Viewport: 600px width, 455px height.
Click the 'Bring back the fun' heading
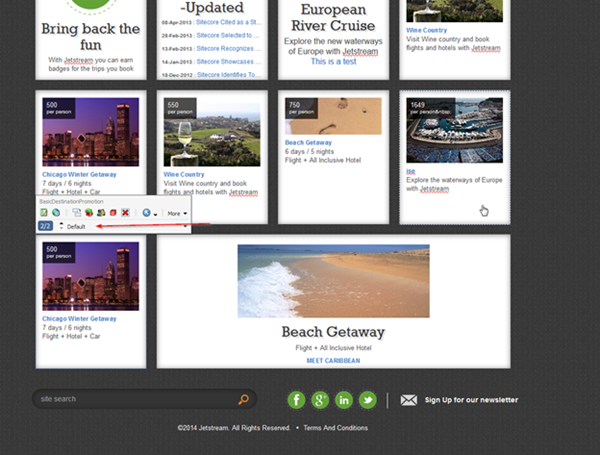pos(91,36)
